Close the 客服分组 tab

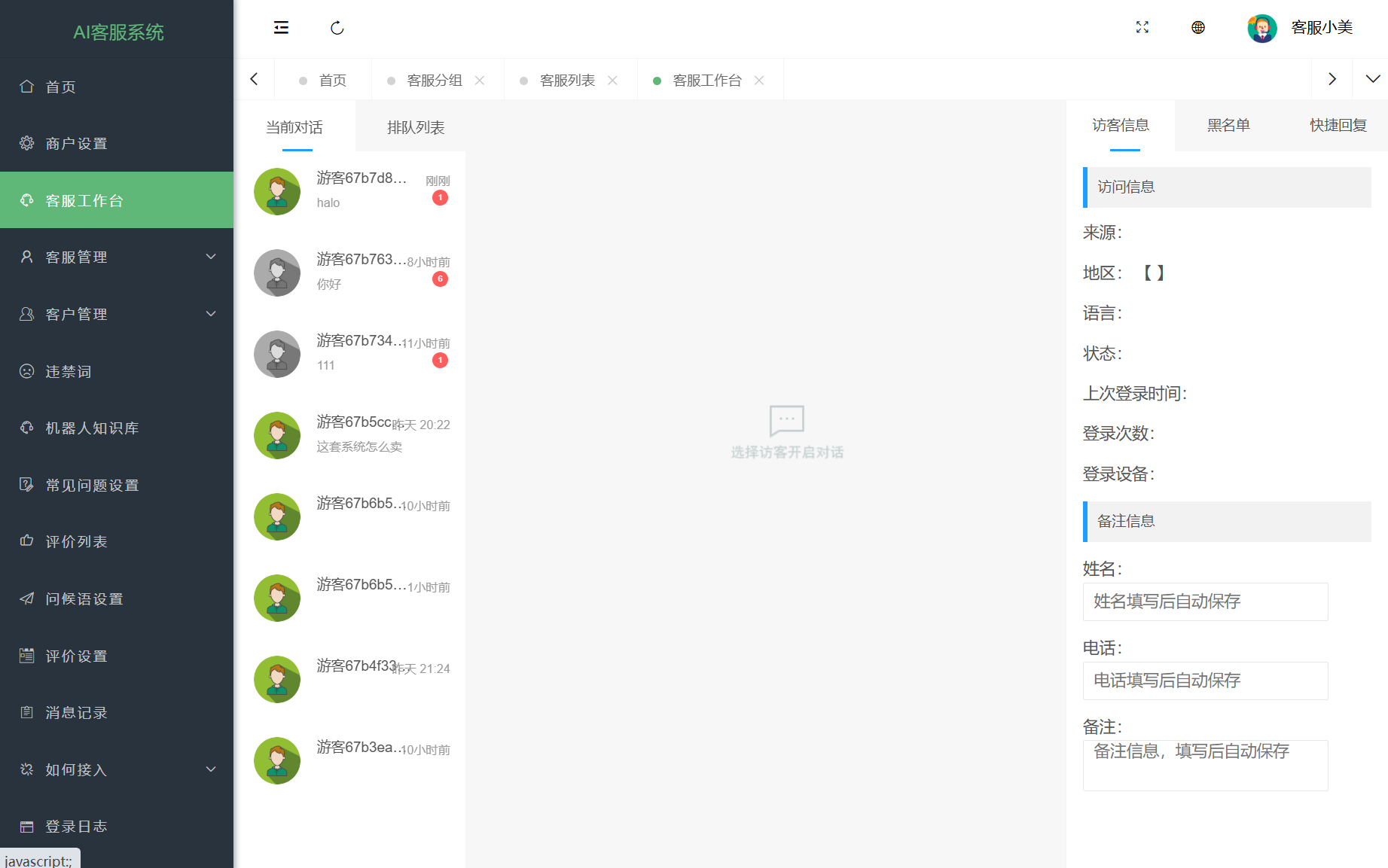pyautogui.click(x=480, y=81)
